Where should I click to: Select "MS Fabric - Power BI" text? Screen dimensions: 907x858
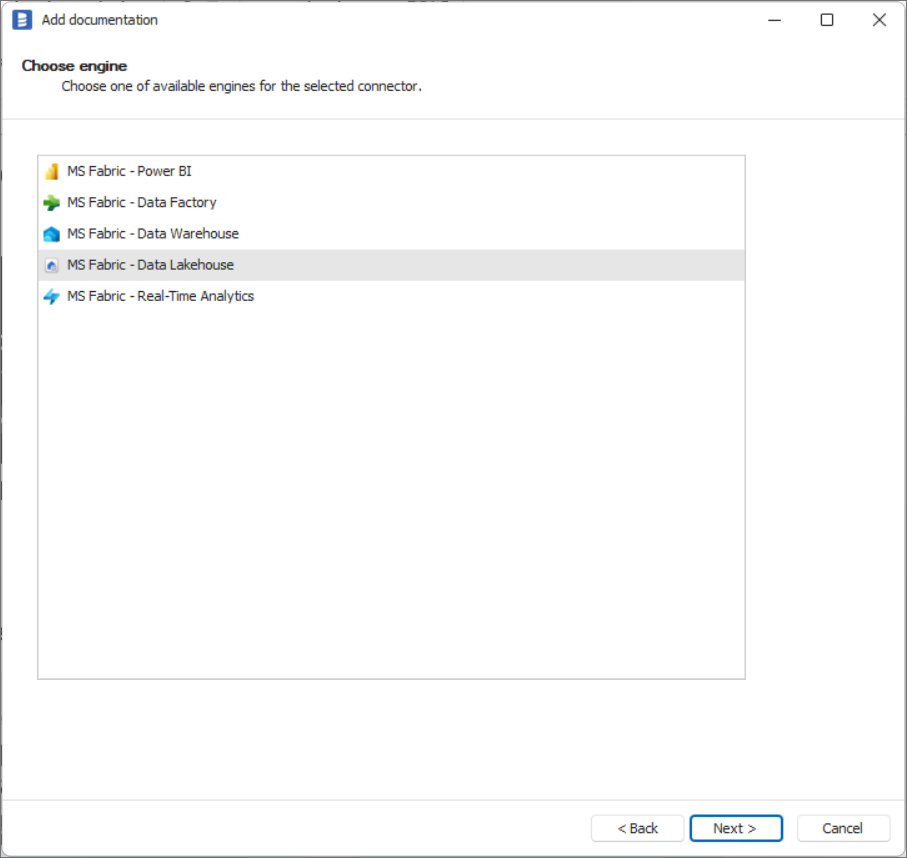(129, 171)
